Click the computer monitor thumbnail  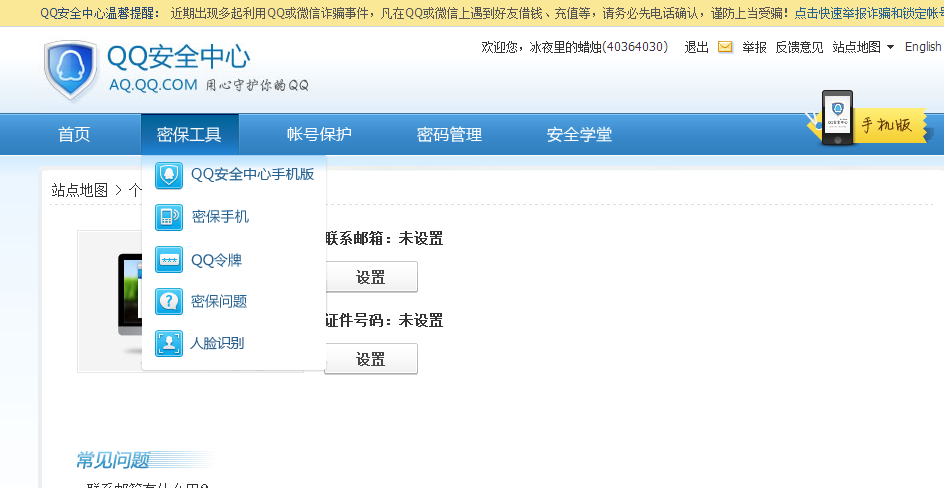[129, 301]
